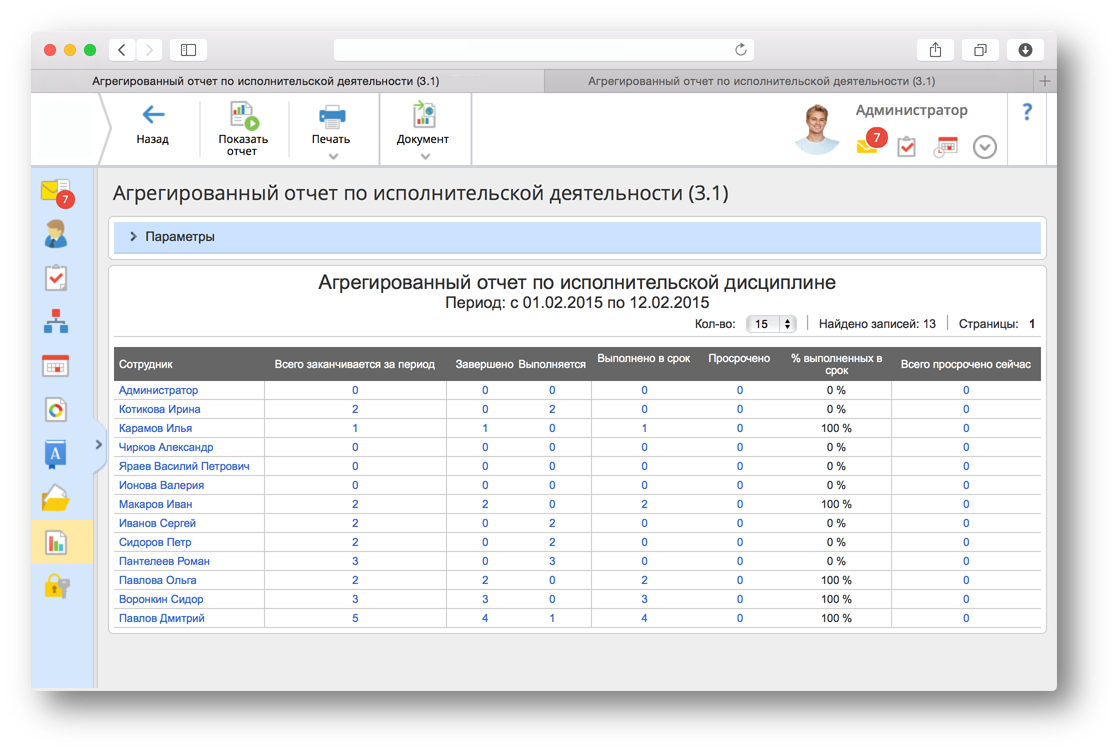
Task: Click the Назад back arrow
Action: coord(153,114)
